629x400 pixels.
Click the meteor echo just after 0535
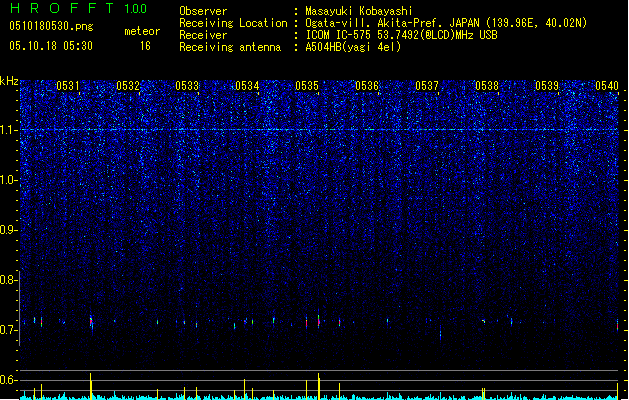pyautogui.click(x=319, y=321)
